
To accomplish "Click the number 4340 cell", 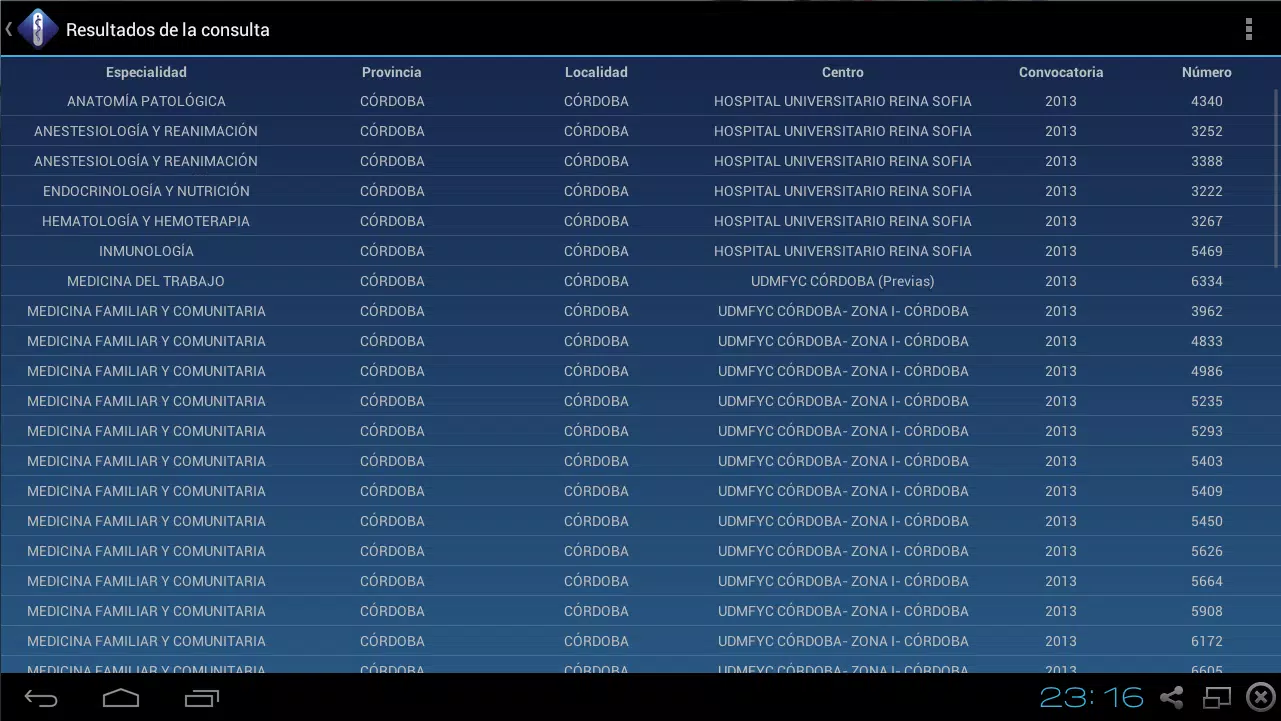I will click(x=1207, y=101).
